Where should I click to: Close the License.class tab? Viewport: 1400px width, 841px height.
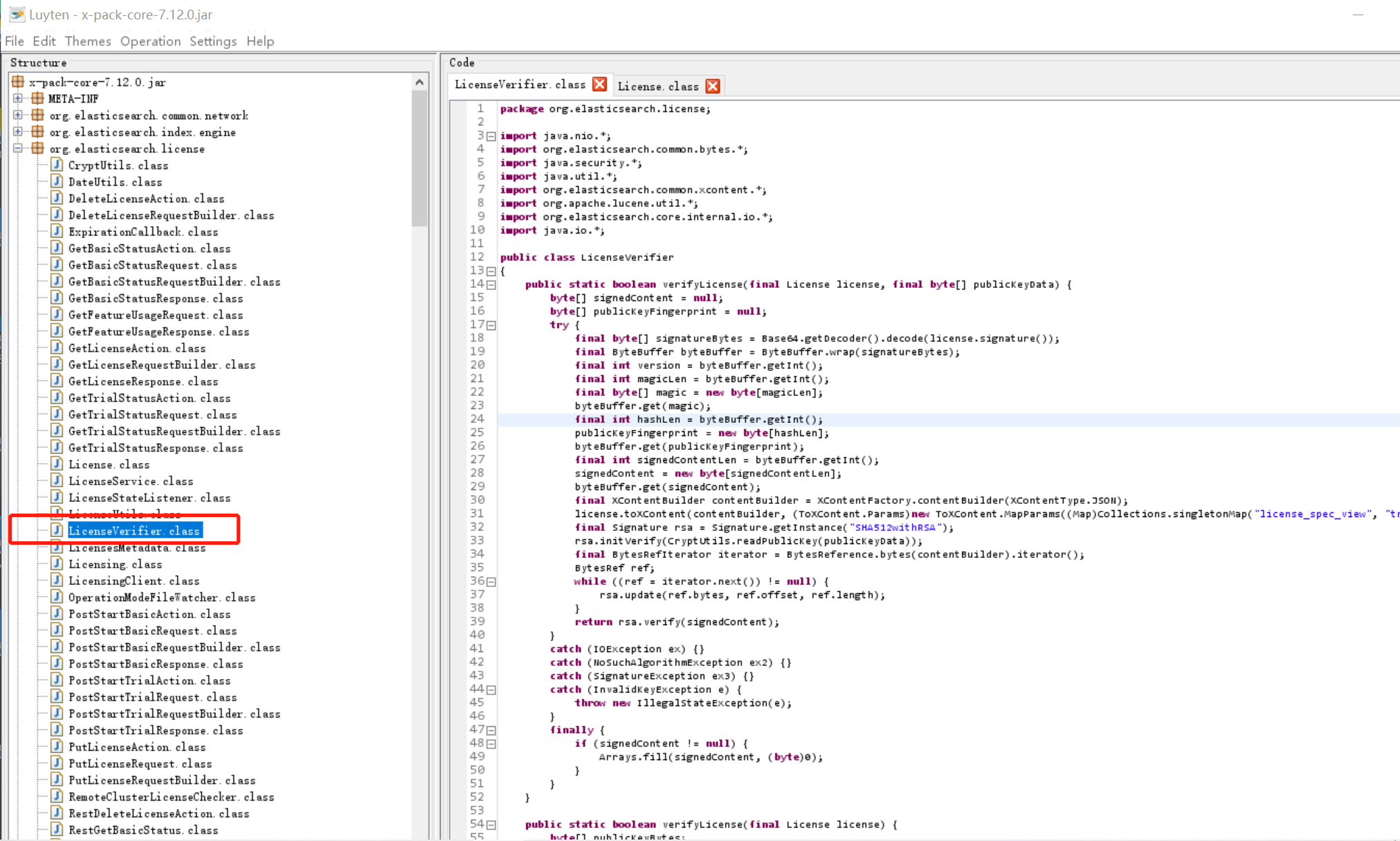pyautogui.click(x=713, y=86)
